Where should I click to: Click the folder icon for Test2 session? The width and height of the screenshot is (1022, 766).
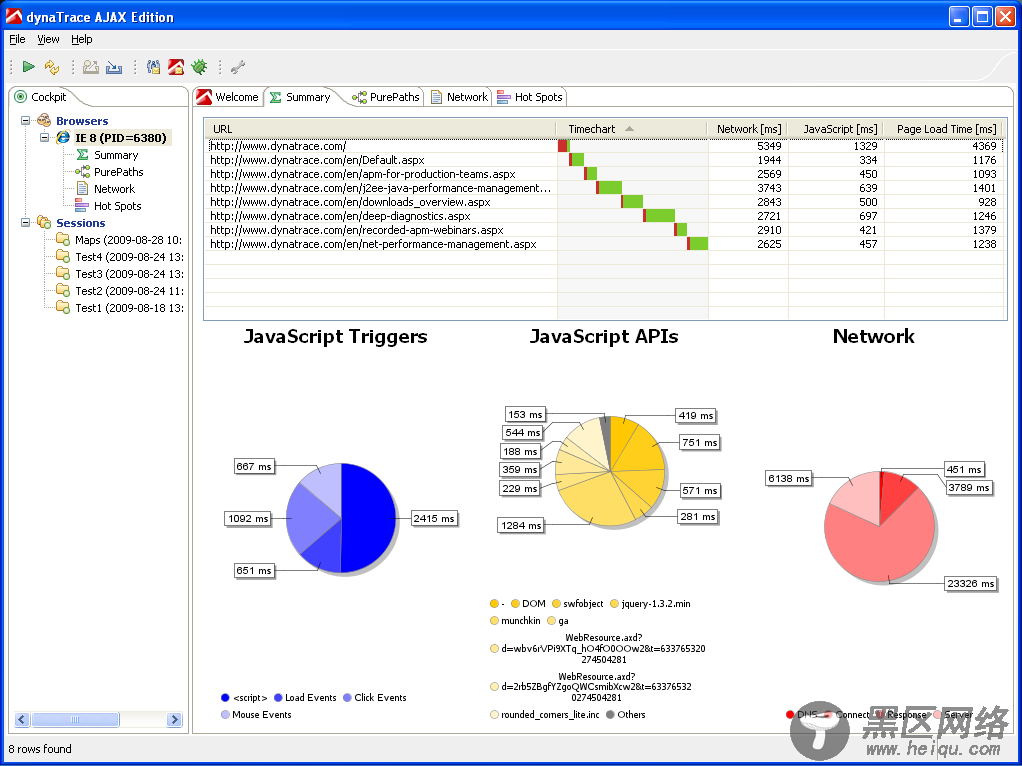(63, 291)
